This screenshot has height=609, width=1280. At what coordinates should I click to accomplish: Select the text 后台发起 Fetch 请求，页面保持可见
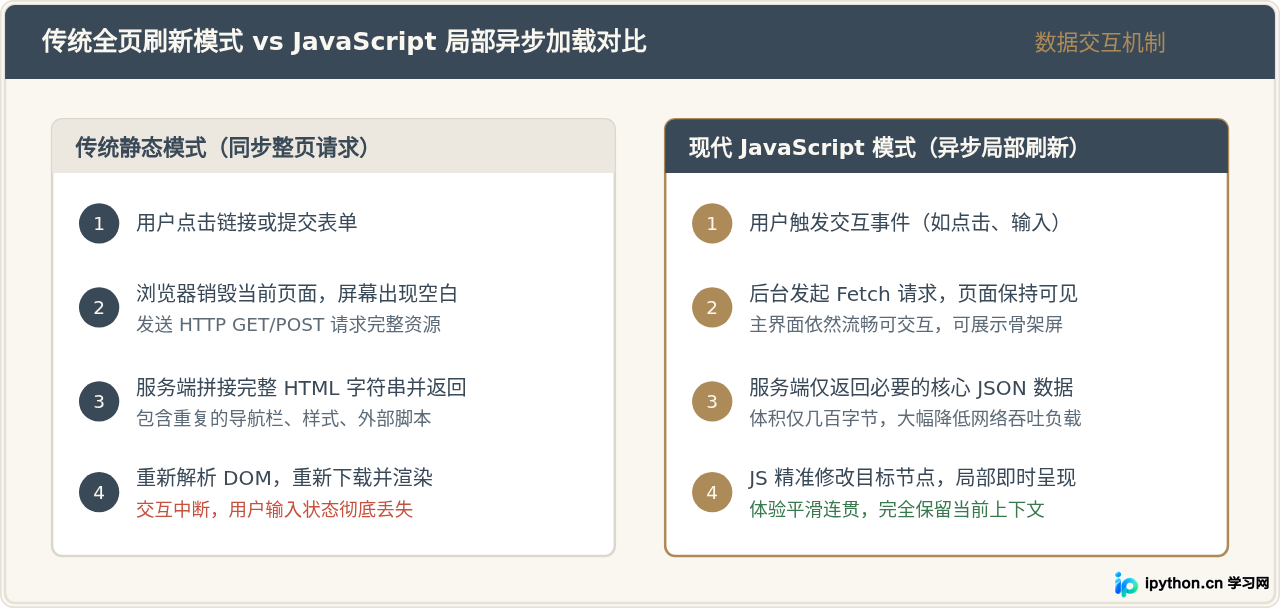point(913,294)
